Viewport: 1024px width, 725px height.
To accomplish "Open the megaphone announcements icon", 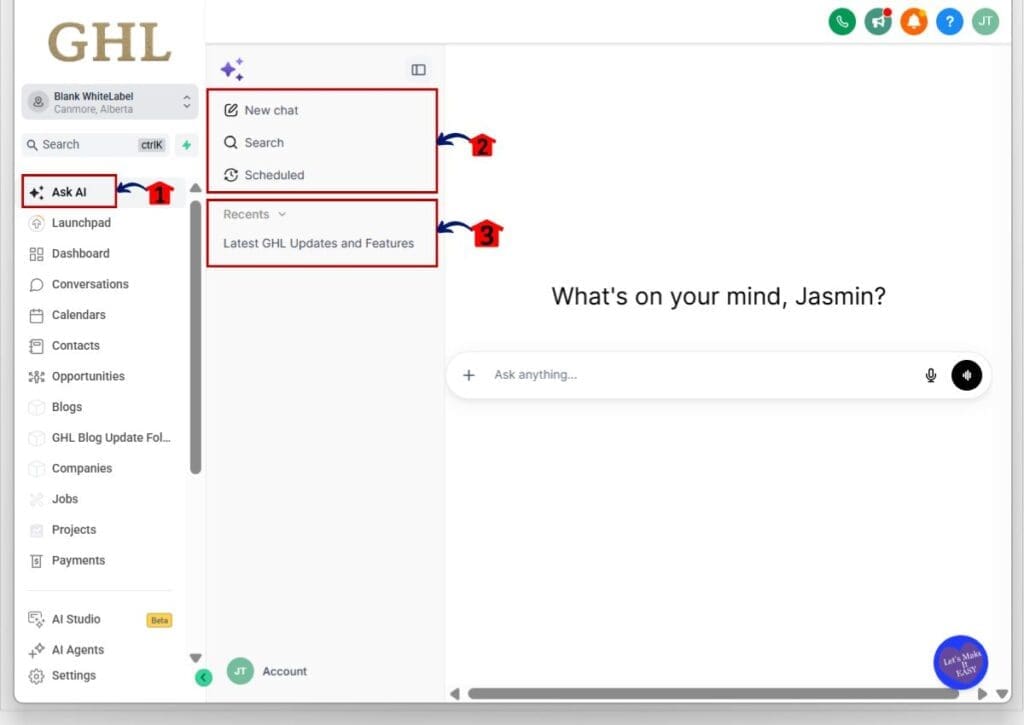I will tap(878, 22).
